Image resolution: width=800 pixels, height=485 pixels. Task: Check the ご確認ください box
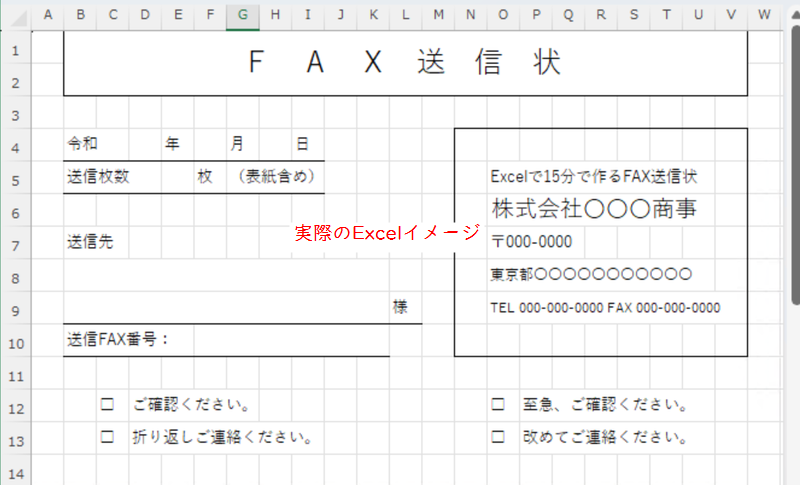coord(107,405)
